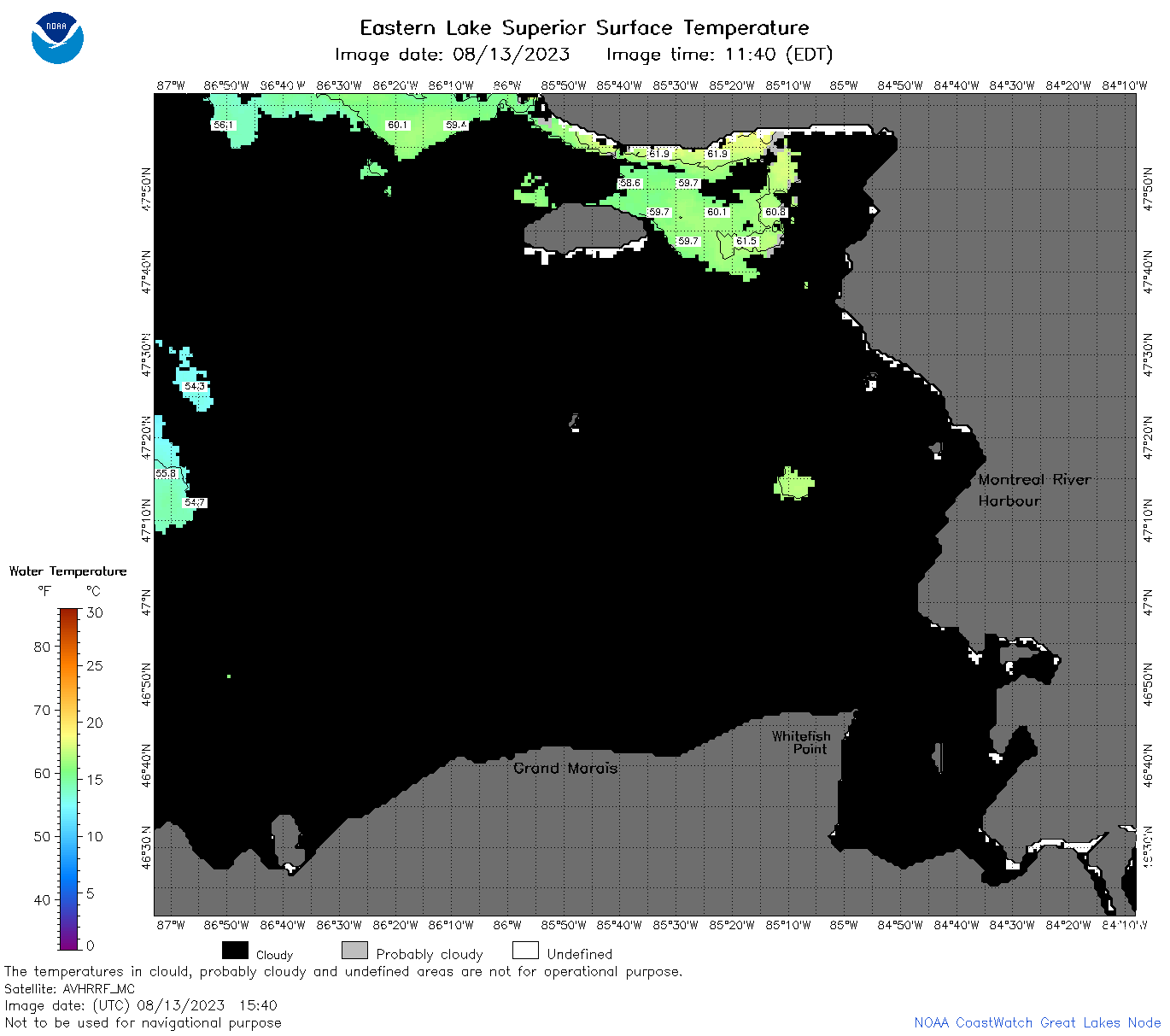Click the 61.5 temperature reading on map
This screenshot has width=1170, height=1036.
tap(746, 241)
